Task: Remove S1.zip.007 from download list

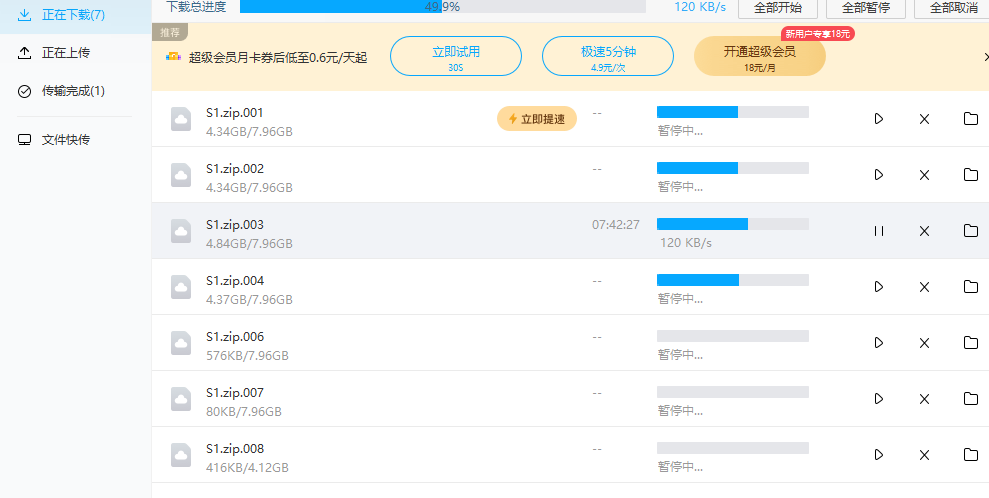Action: [x=924, y=399]
